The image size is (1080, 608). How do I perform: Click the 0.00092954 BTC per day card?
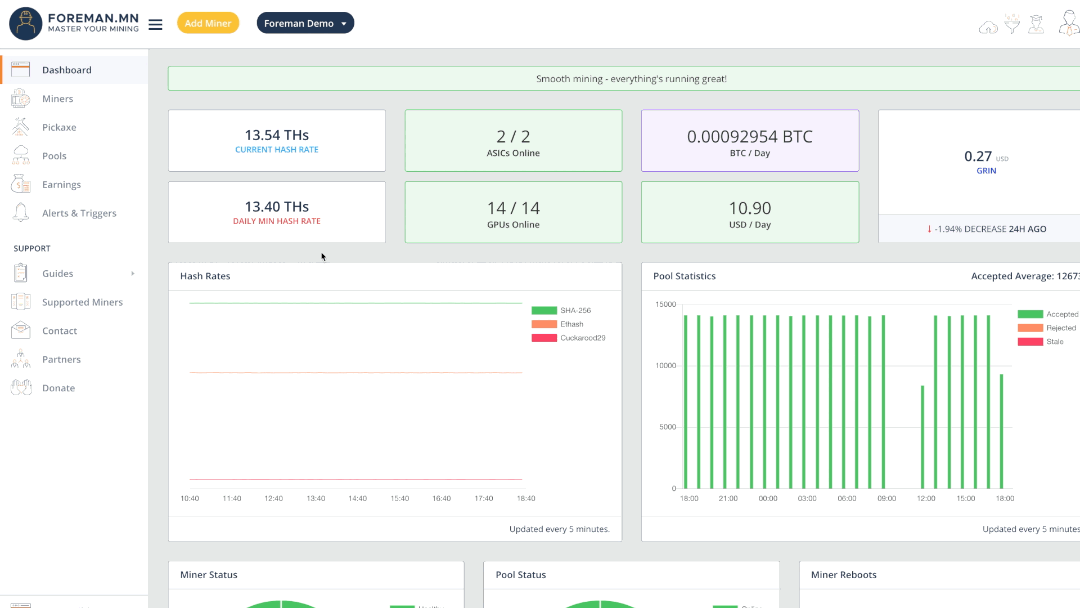tap(750, 140)
